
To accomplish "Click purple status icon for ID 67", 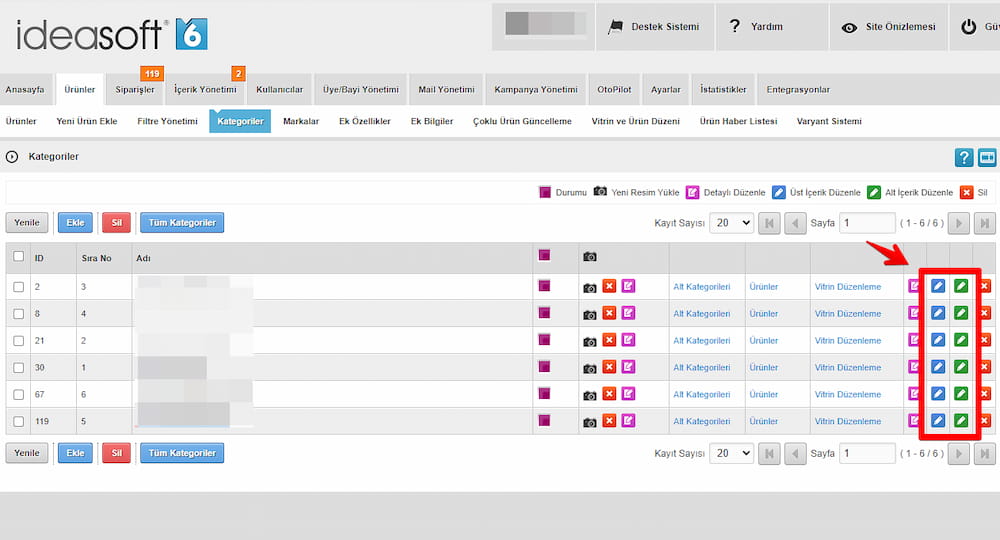I will coord(544,394).
